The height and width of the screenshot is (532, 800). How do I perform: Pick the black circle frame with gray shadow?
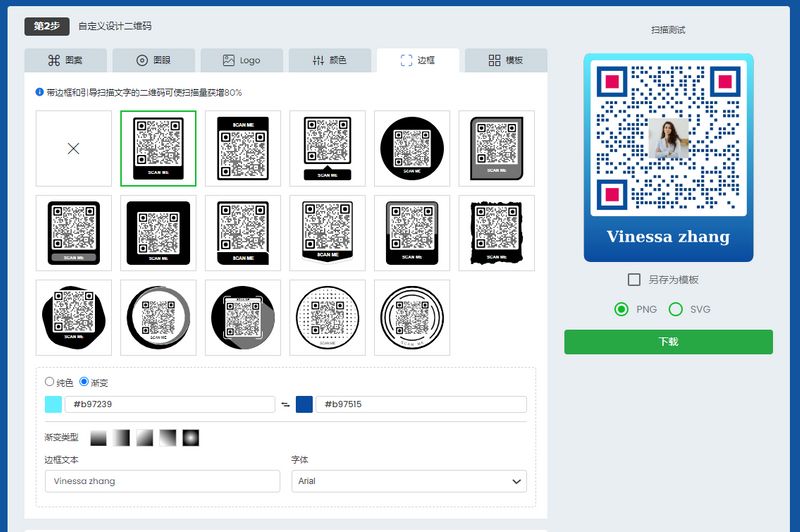click(243, 317)
